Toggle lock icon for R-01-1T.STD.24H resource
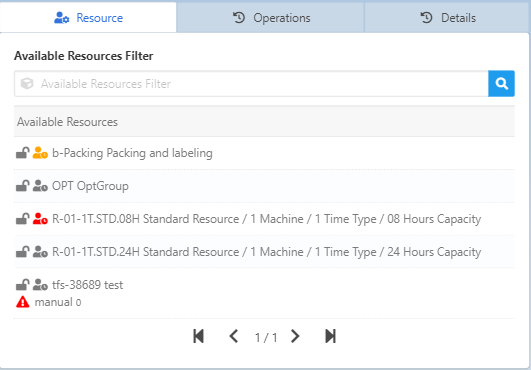 tap(22, 252)
